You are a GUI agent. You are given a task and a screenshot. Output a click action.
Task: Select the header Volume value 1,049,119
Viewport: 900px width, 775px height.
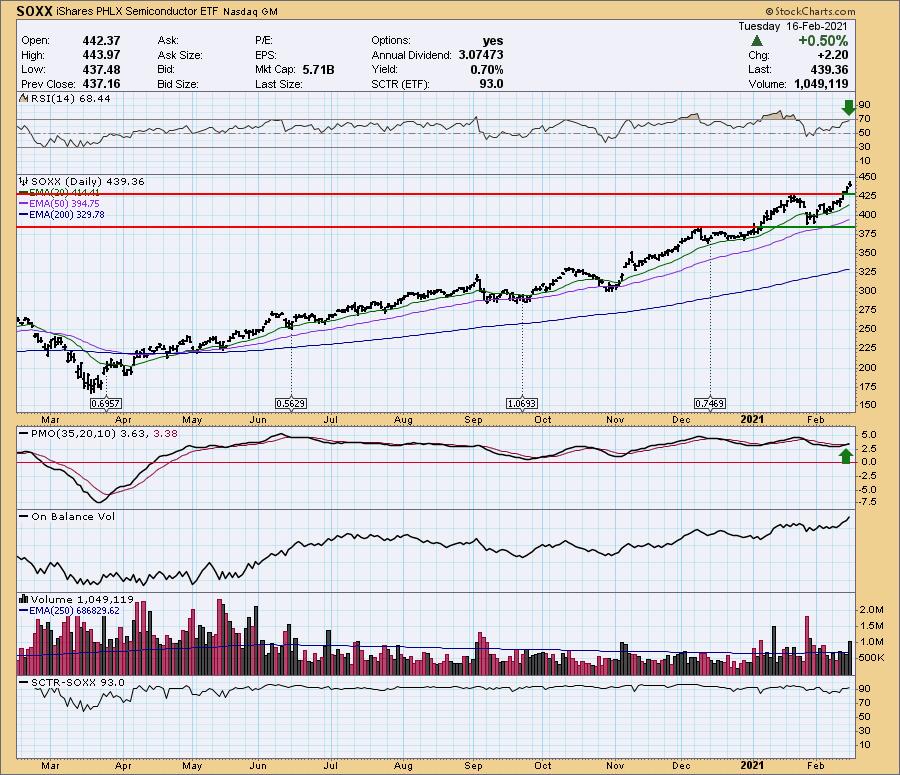point(821,84)
